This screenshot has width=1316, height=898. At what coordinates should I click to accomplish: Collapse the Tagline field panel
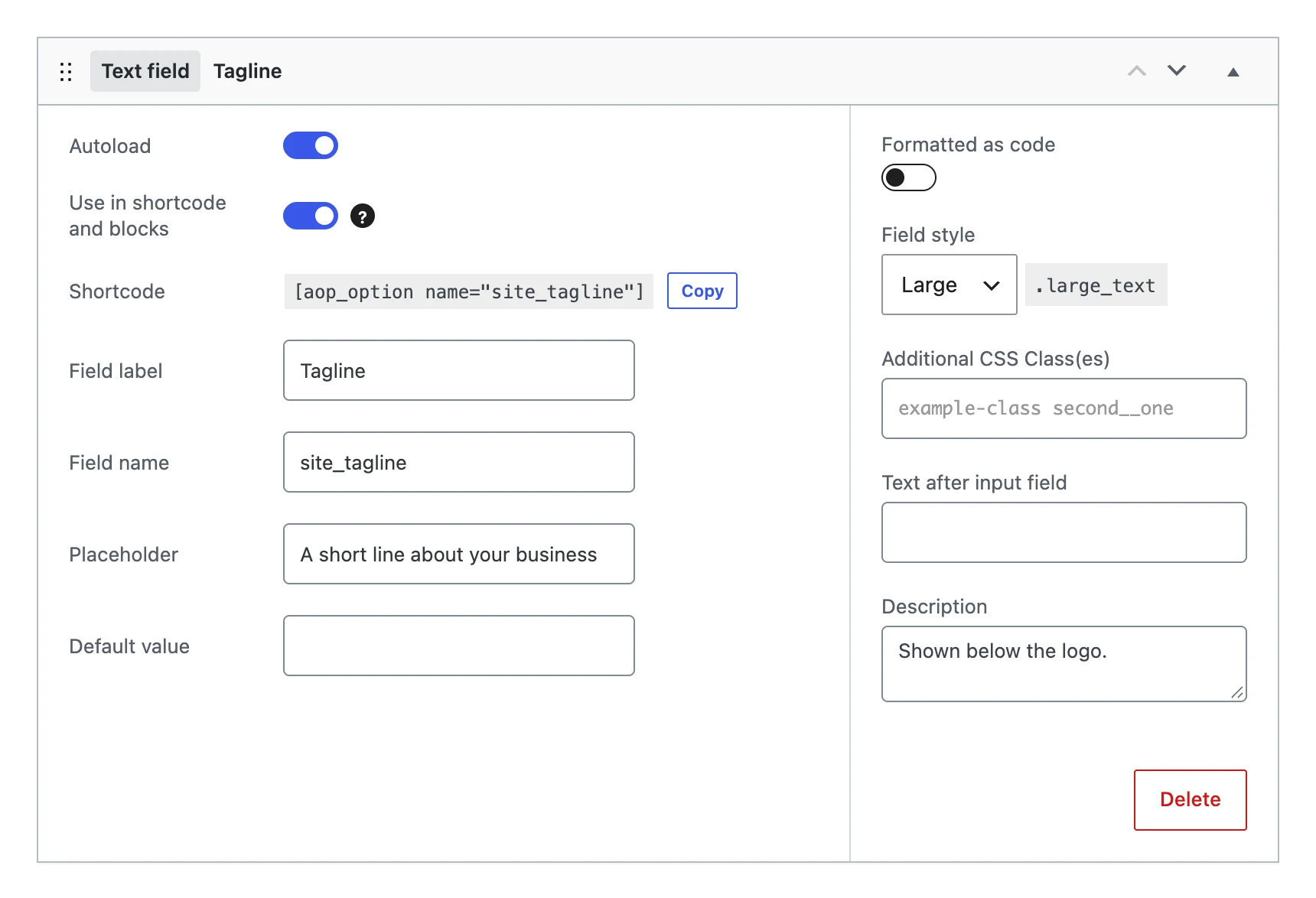pos(1233,72)
